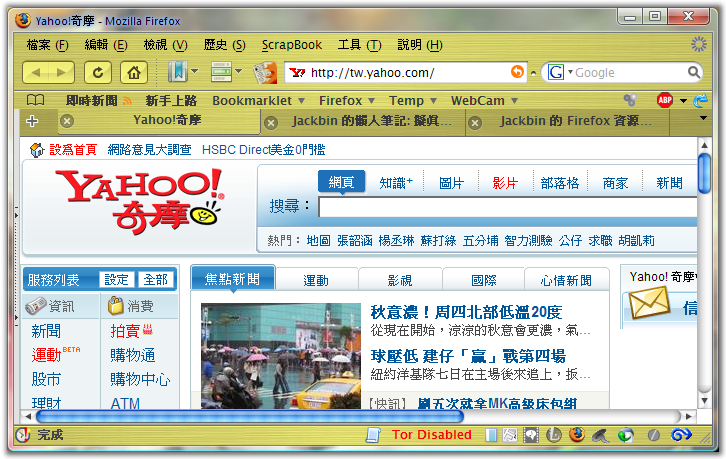Expand the Firefox bookmarks folder

346,101
